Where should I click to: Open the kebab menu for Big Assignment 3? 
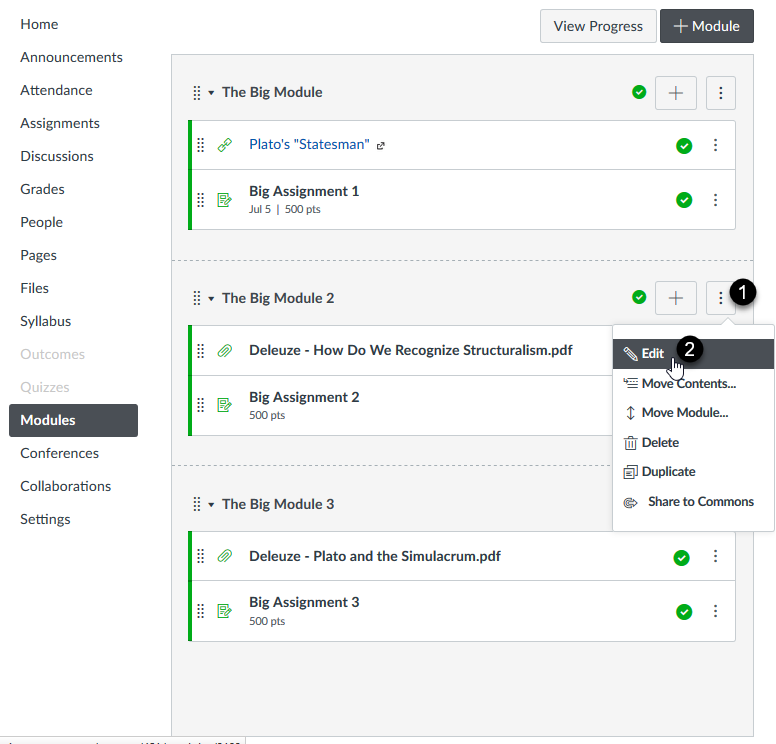(x=715, y=612)
